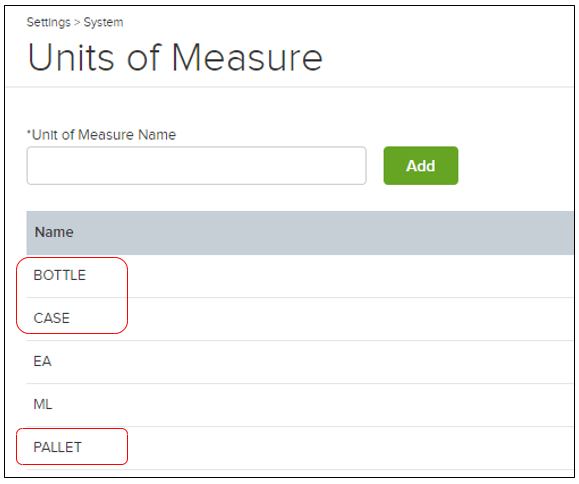Choose the EA unit row
579x484 pixels.
tap(299, 361)
